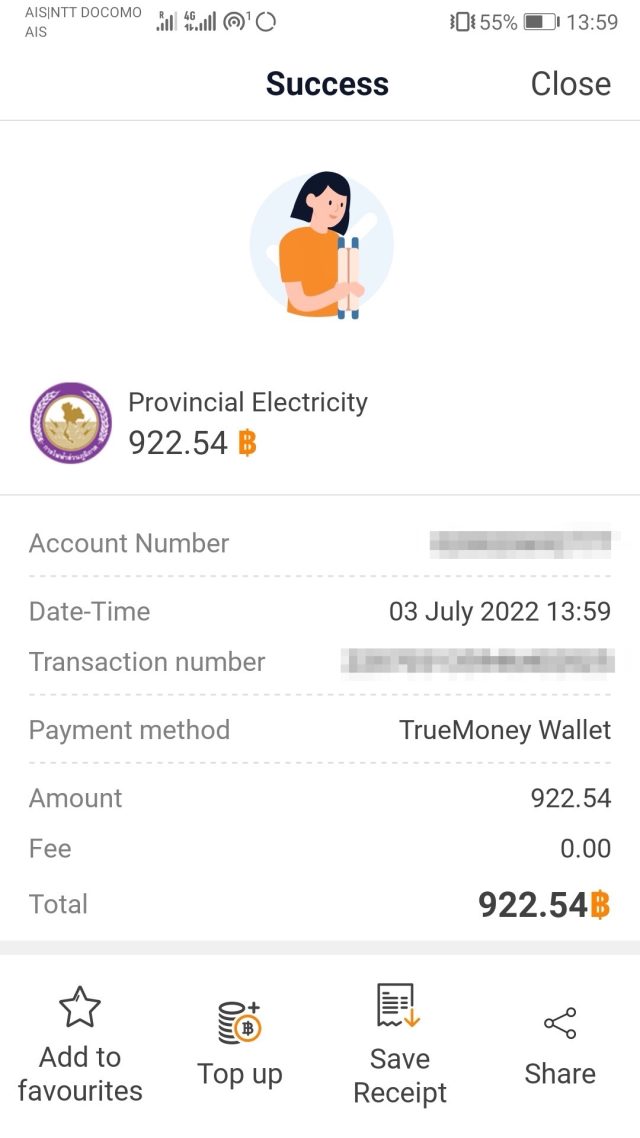Tap the date-time value 03 July 2022
Image resolution: width=640 pixels, height=1138 pixels.
point(499,611)
